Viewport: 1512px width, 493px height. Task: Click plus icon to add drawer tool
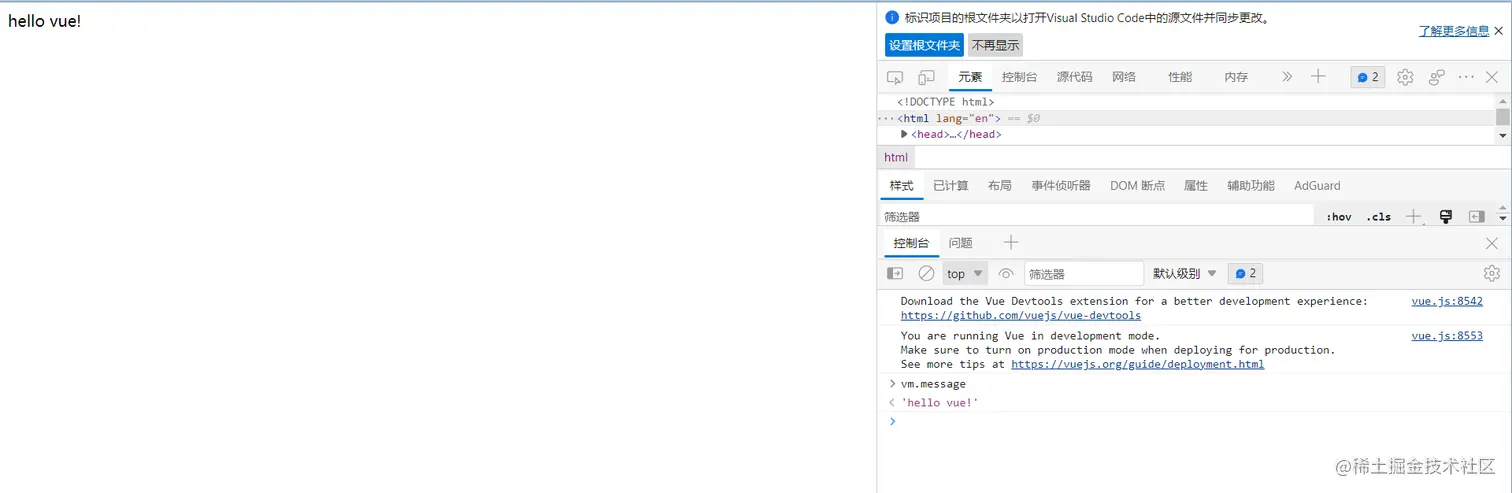click(1011, 243)
